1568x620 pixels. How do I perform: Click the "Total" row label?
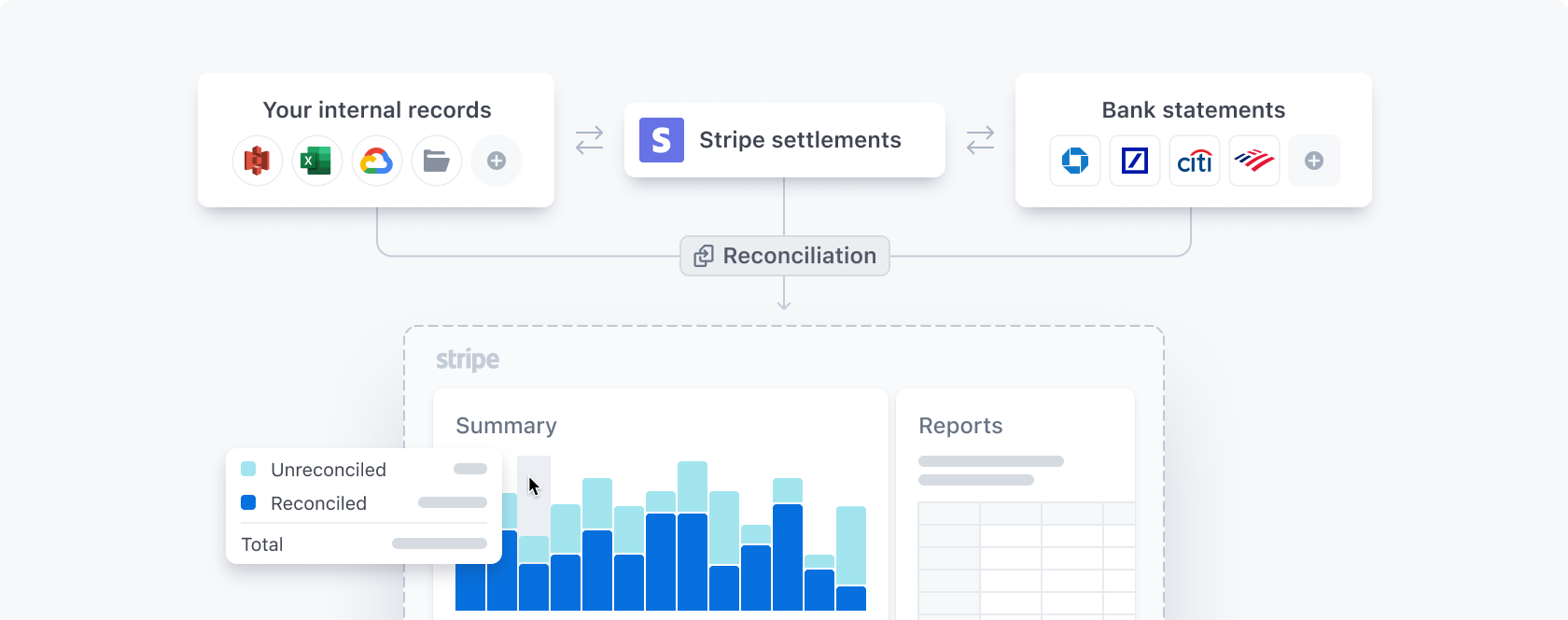pyautogui.click(x=262, y=544)
